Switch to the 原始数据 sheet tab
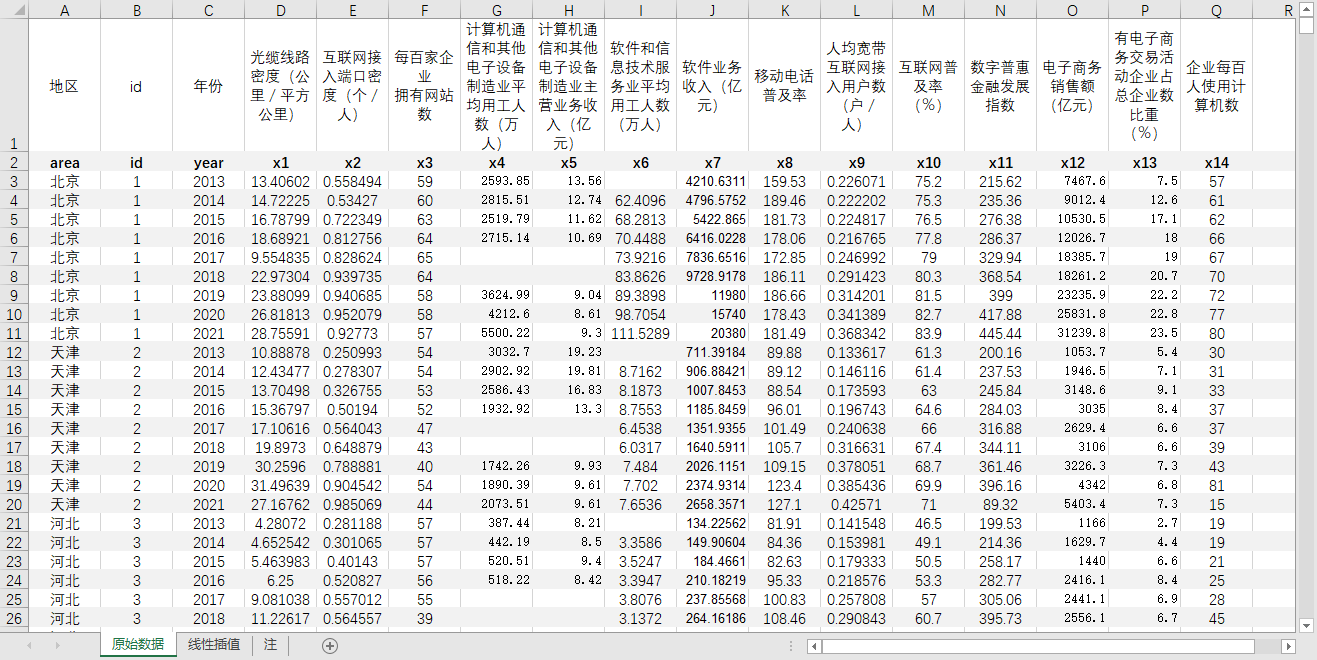Screen dimensions: 1317x660 tap(138, 645)
